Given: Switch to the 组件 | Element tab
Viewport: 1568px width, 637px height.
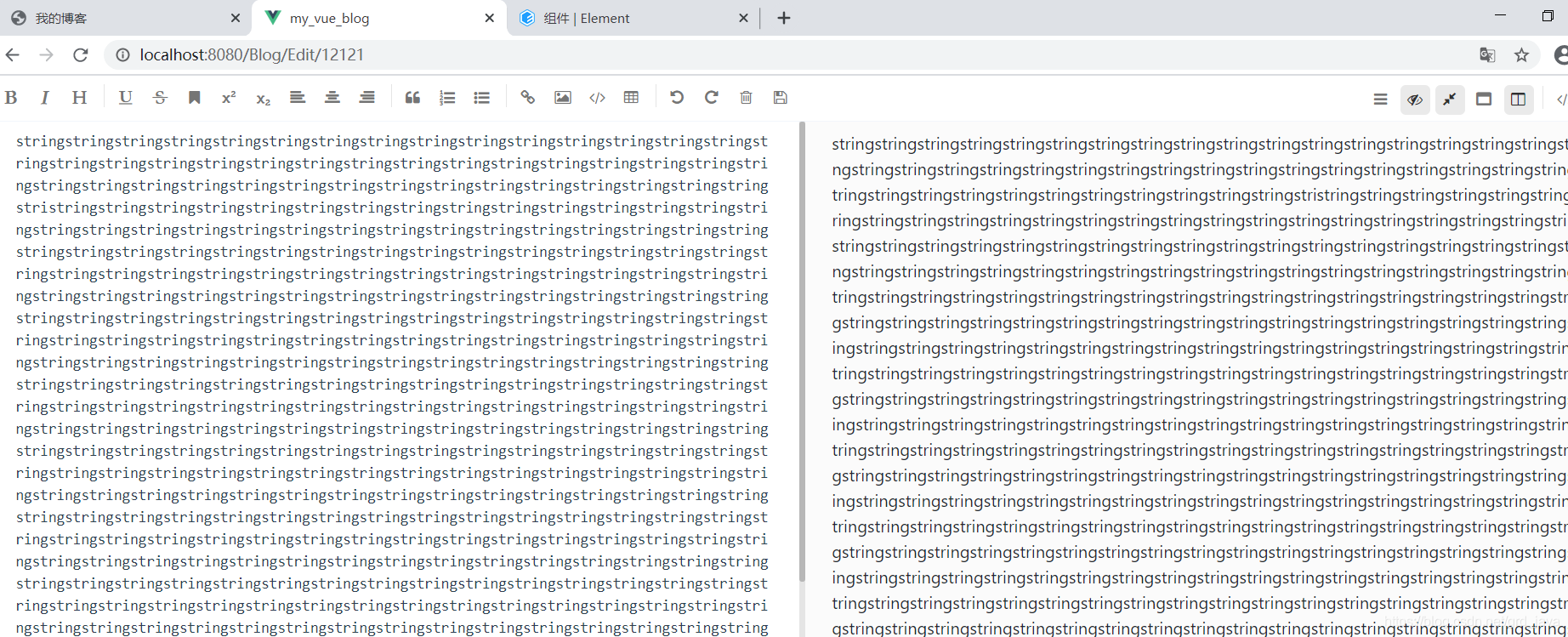Looking at the screenshot, I should (x=633, y=18).
